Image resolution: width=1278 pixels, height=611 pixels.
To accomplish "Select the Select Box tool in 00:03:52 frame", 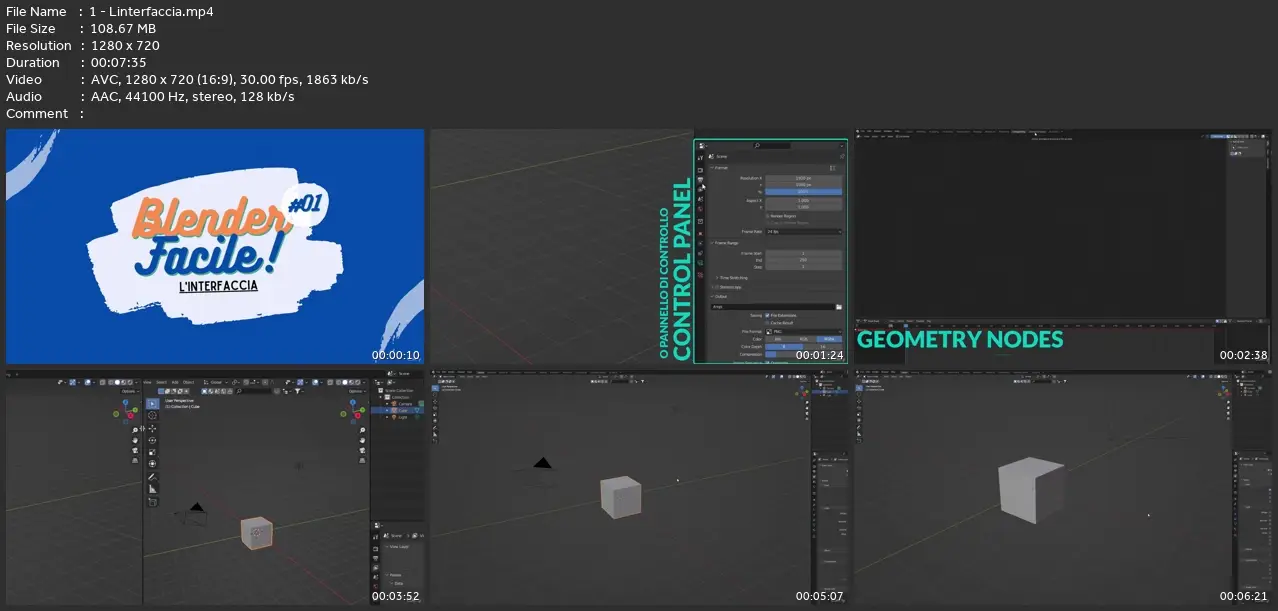I will [152, 404].
